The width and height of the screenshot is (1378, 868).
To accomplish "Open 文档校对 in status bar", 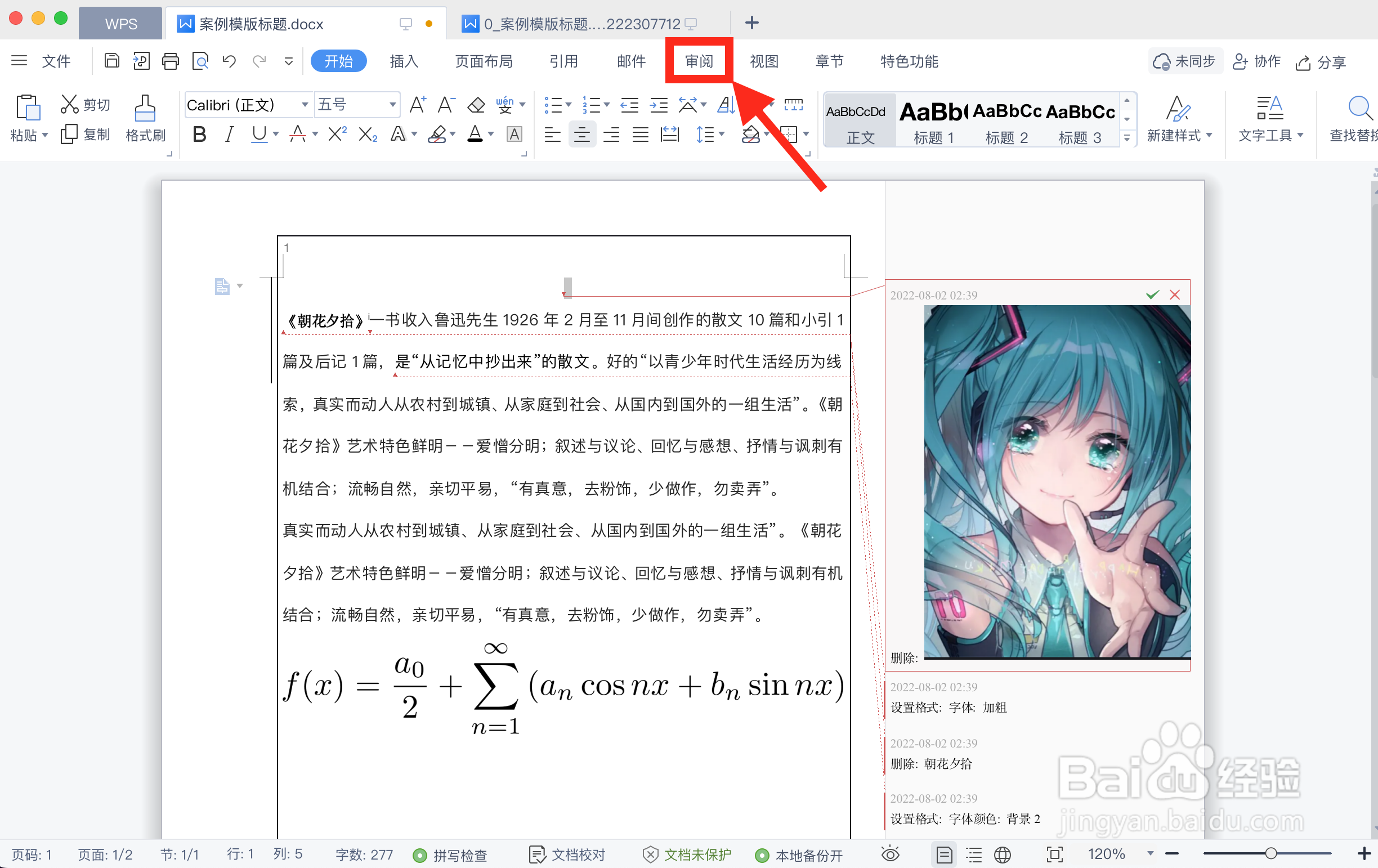I will [x=567, y=855].
